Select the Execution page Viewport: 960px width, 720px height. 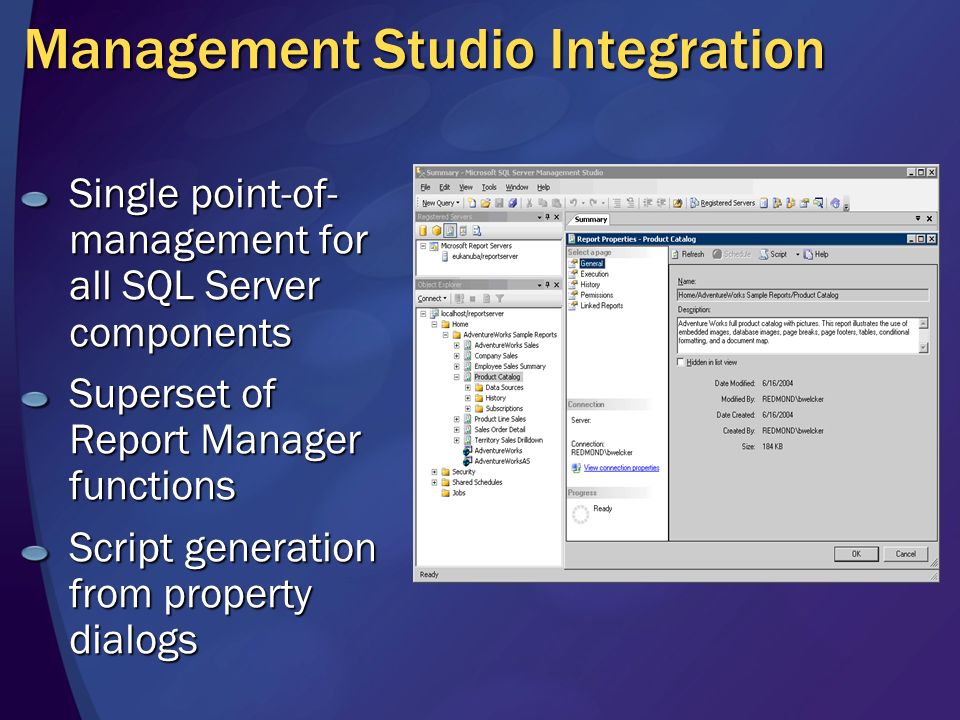click(x=594, y=274)
